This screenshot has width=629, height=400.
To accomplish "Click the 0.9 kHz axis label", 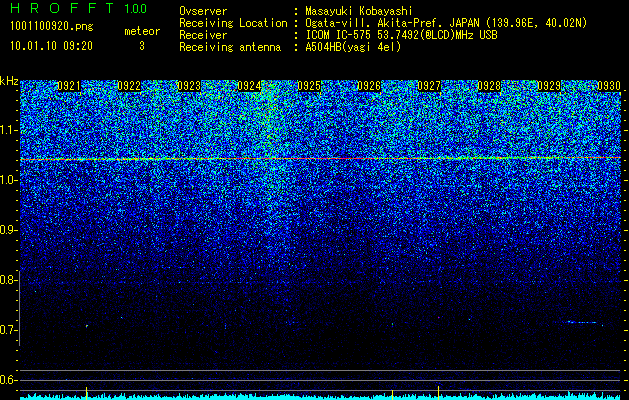I will (x=8, y=230).
